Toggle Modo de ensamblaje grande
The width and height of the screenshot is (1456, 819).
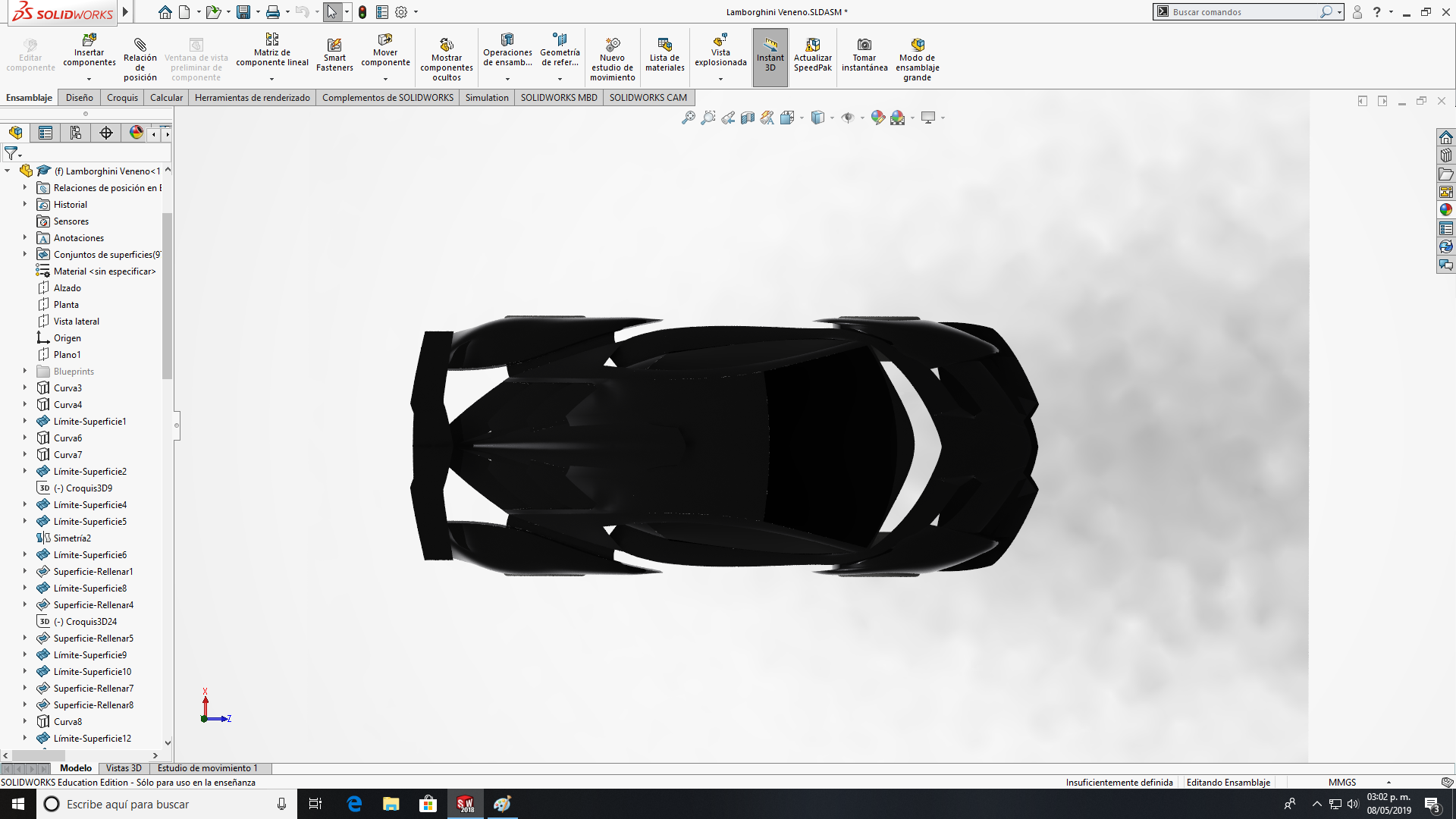pos(918,59)
